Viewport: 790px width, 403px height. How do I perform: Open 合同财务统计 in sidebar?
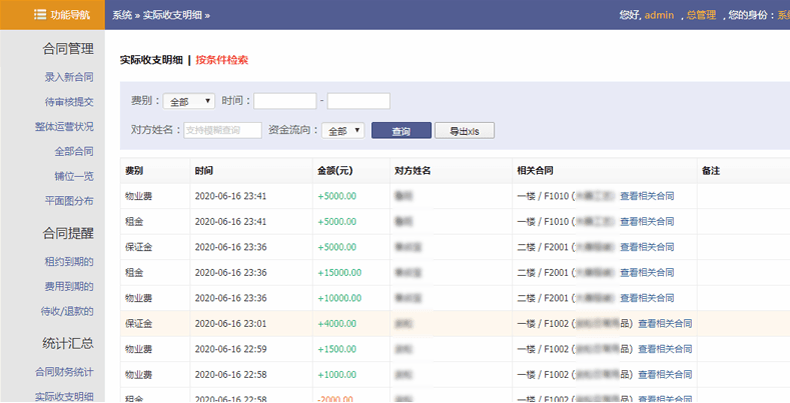[64, 372]
